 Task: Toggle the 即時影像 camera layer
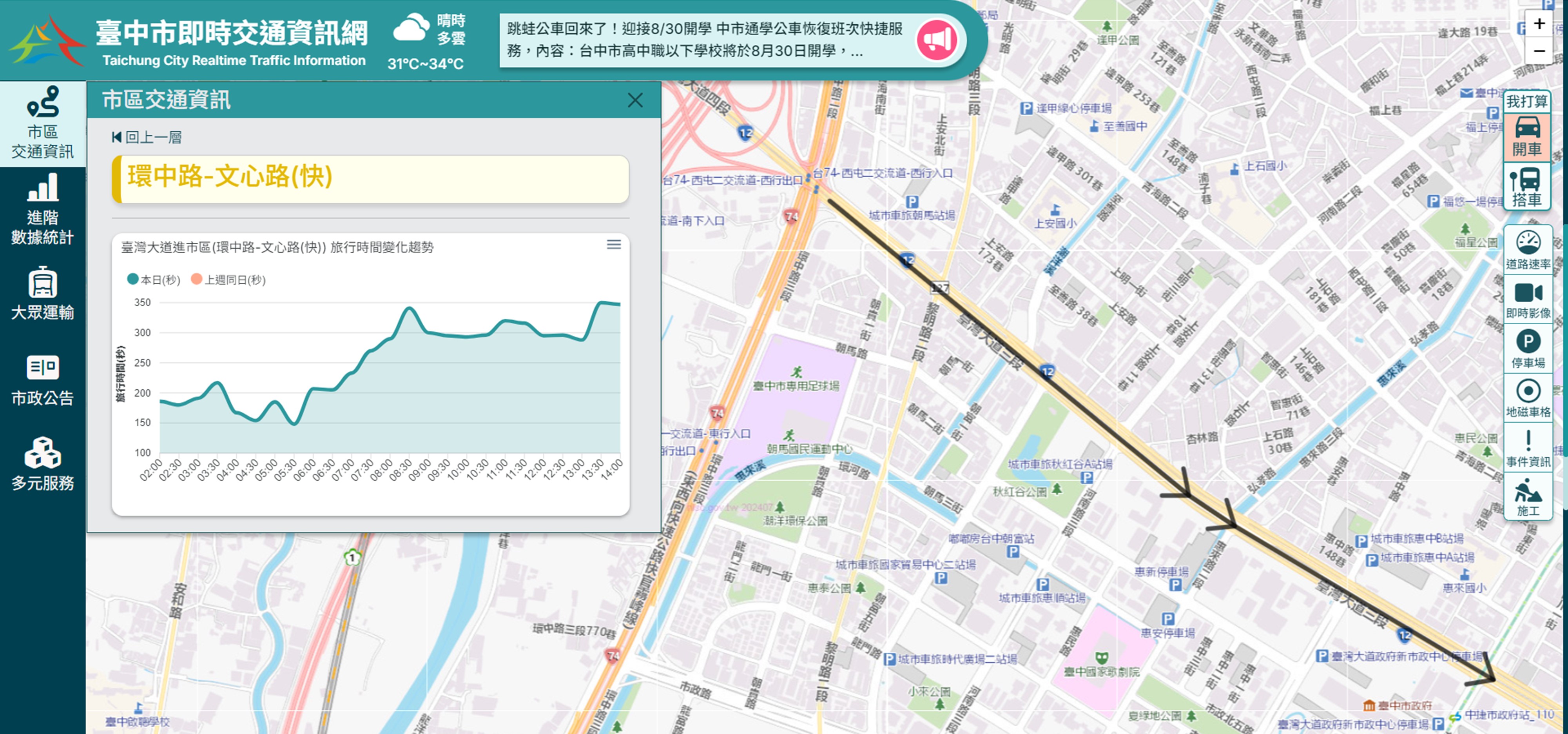point(1528,300)
